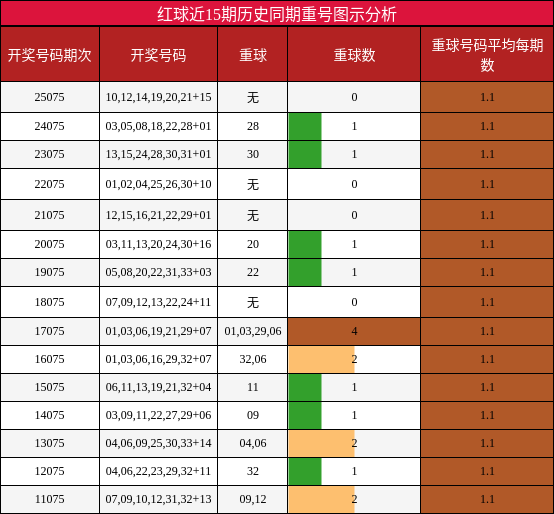
Task: Click the green bar in row 12075
Action: pos(305,471)
